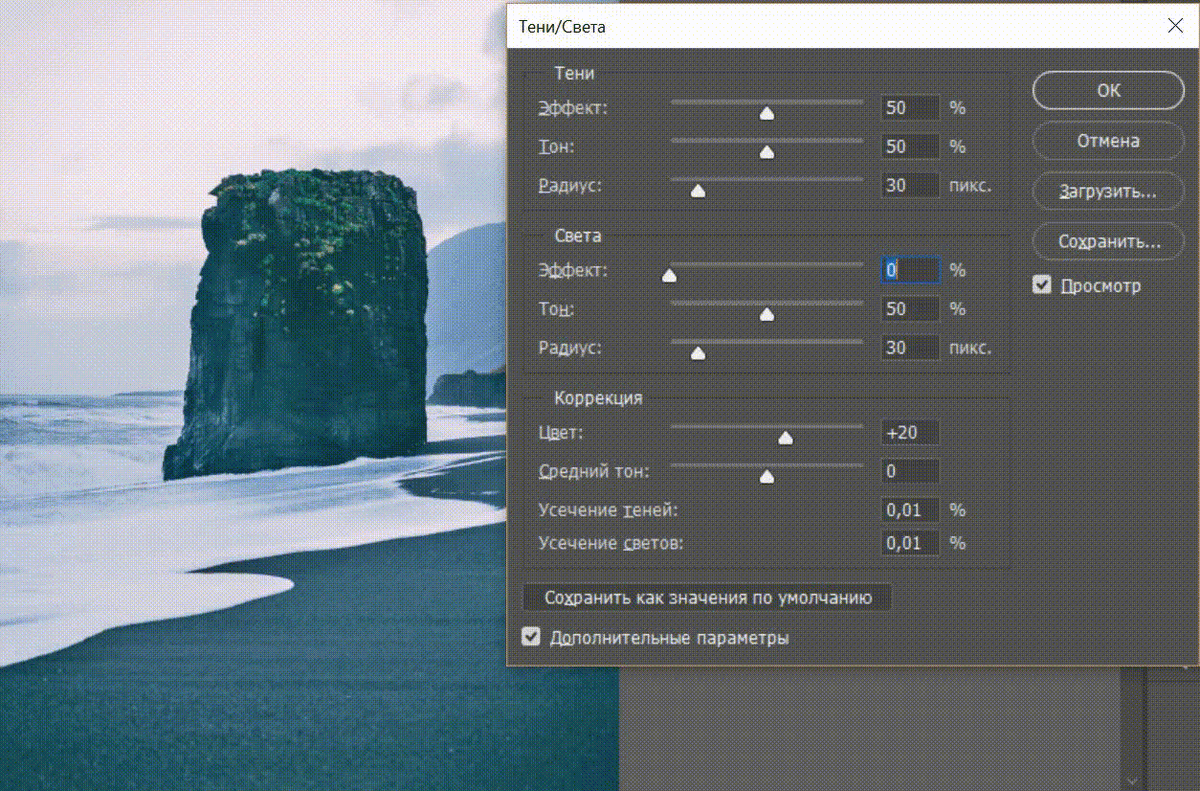The image size is (1200, 791).
Task: Click the Цвет slider handle
Action: click(x=785, y=438)
